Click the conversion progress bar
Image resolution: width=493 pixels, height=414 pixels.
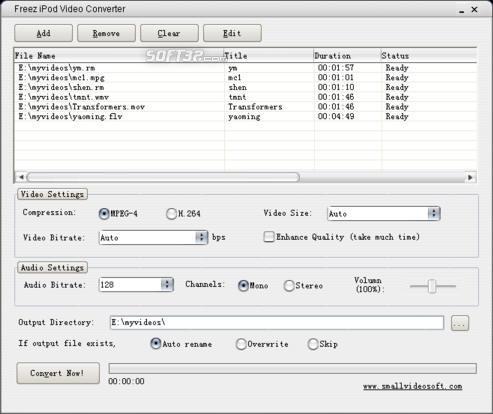click(292, 368)
